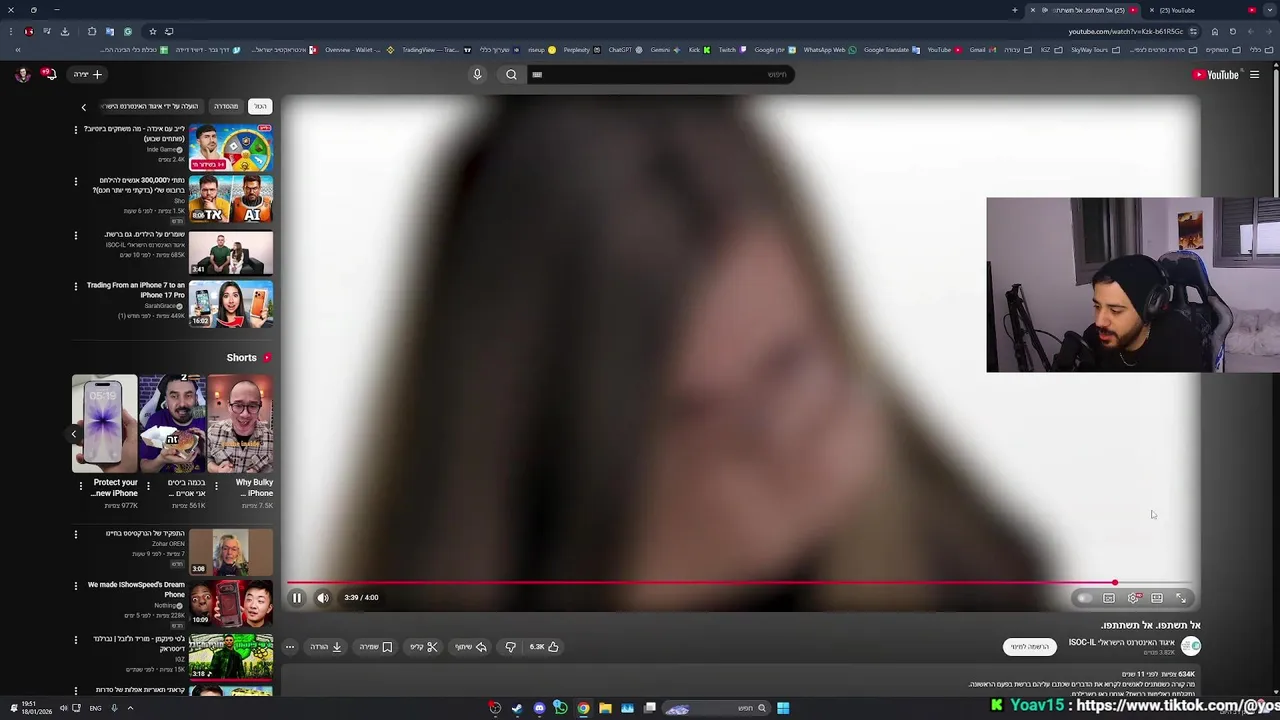Open the 300,000 people video thumbnail
The width and height of the screenshot is (1280, 720).
(231, 199)
